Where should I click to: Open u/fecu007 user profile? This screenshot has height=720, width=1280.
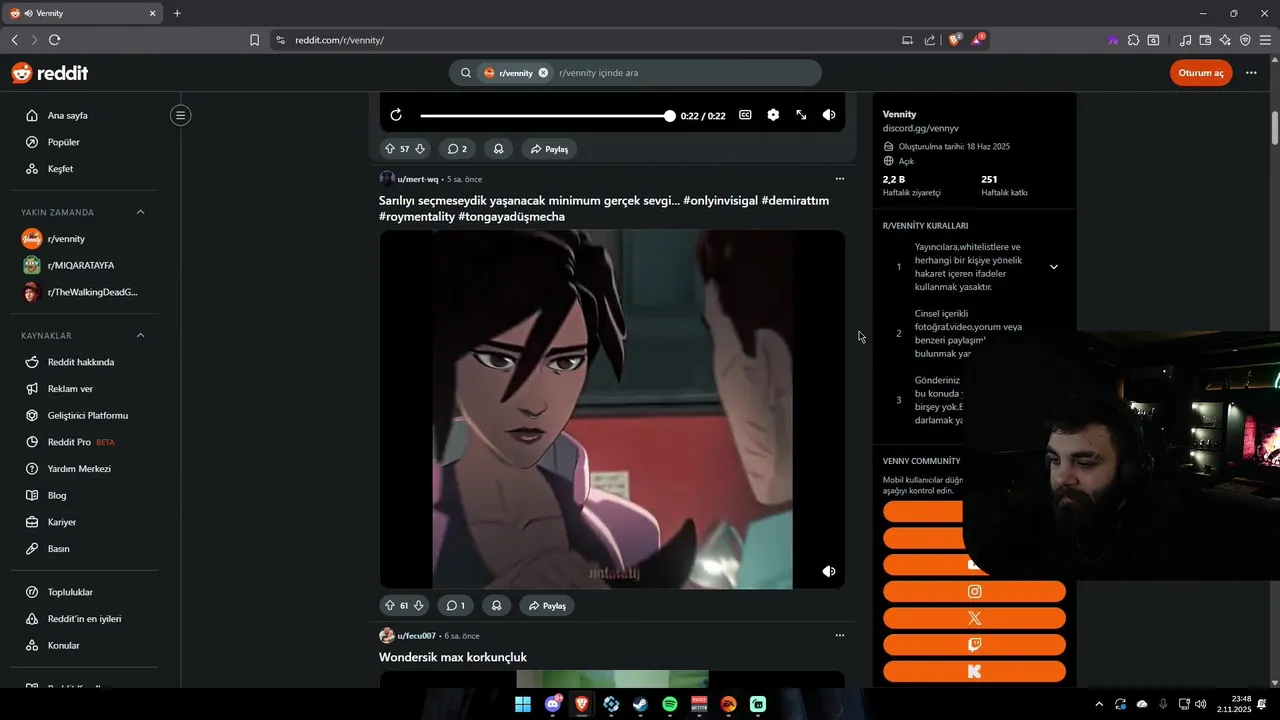coord(416,636)
